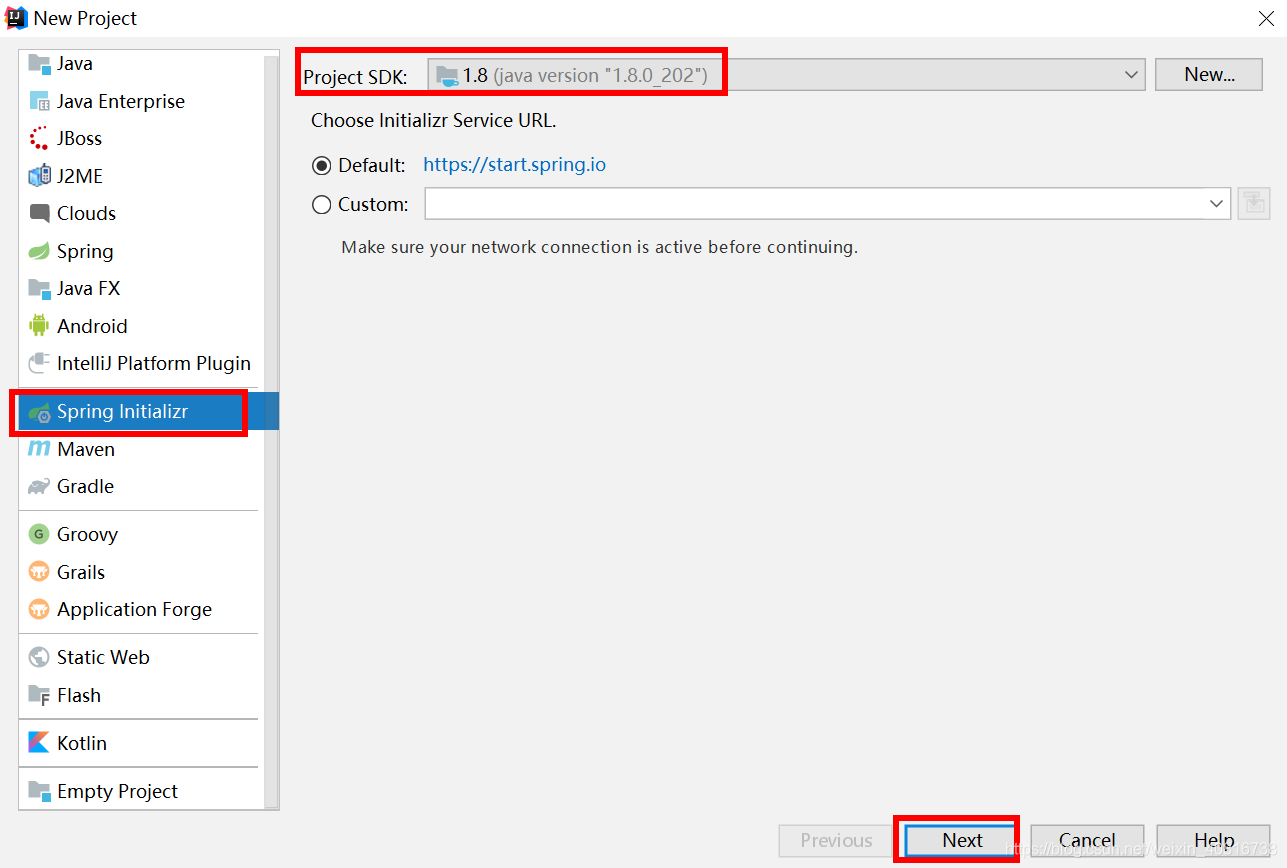Click the disabled Previous button

pyautogui.click(x=836, y=841)
